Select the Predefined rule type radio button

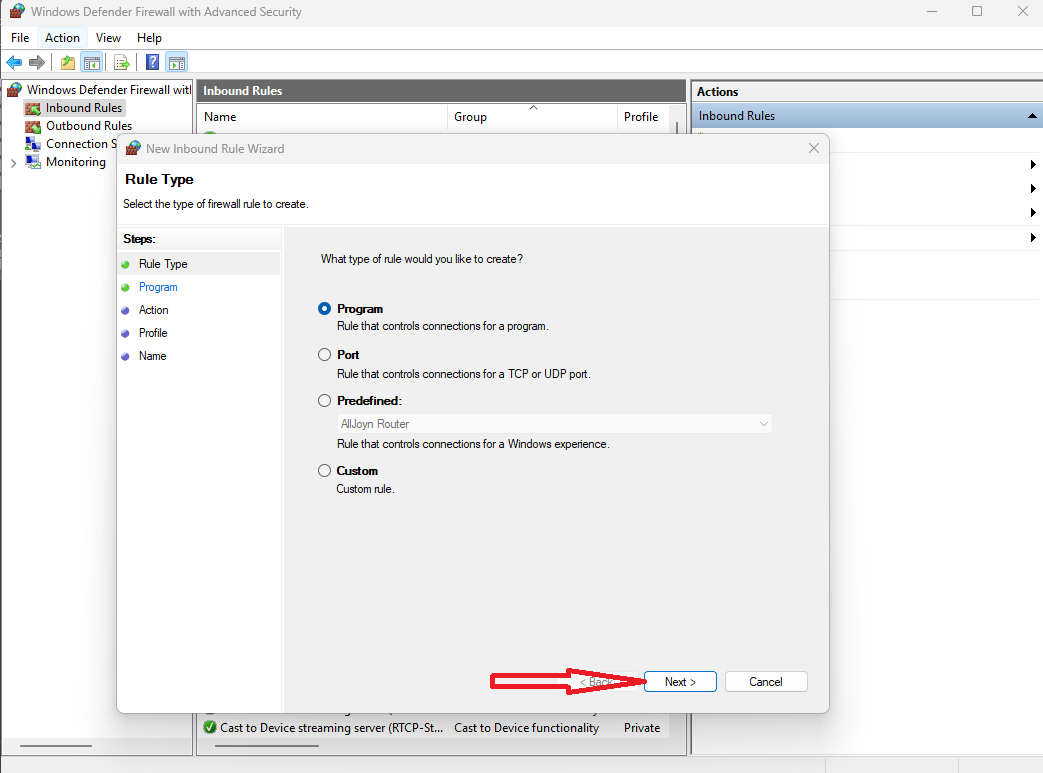pyautogui.click(x=324, y=401)
